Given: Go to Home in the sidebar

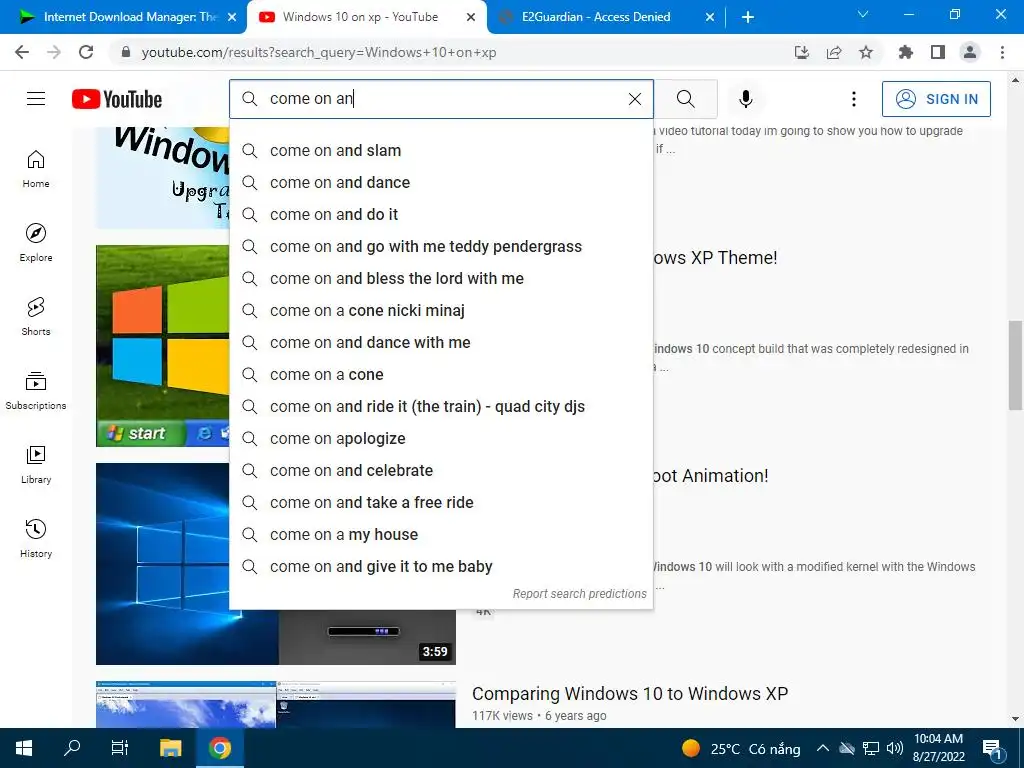Looking at the screenshot, I should (36, 169).
